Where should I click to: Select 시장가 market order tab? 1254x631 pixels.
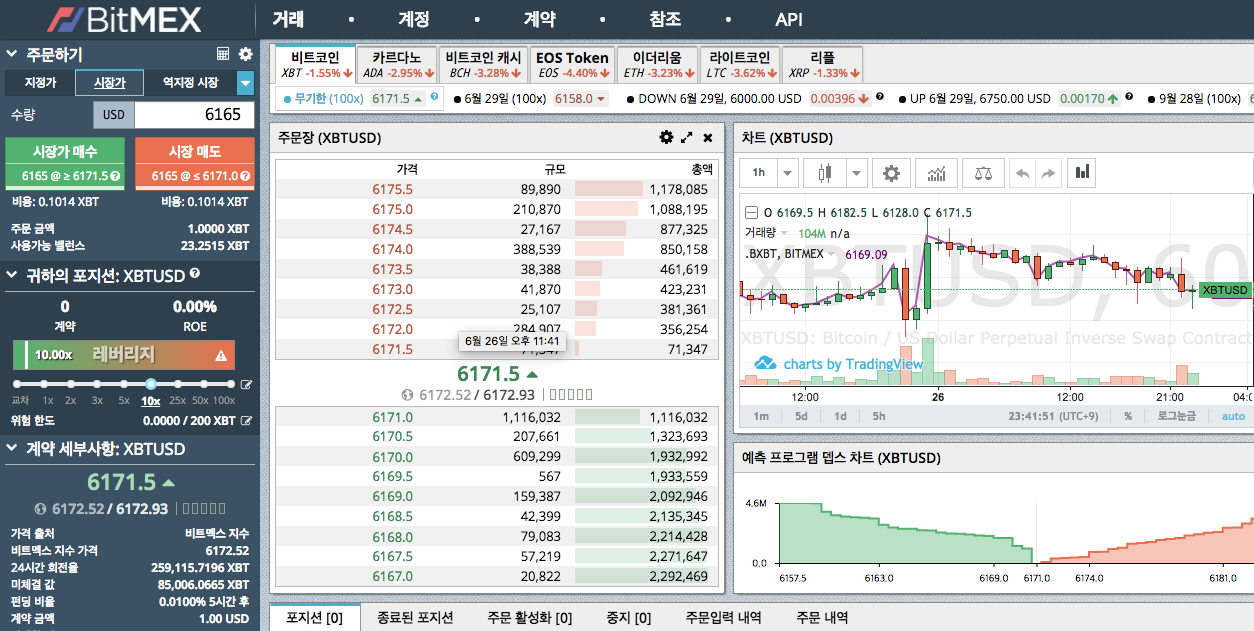coord(109,83)
